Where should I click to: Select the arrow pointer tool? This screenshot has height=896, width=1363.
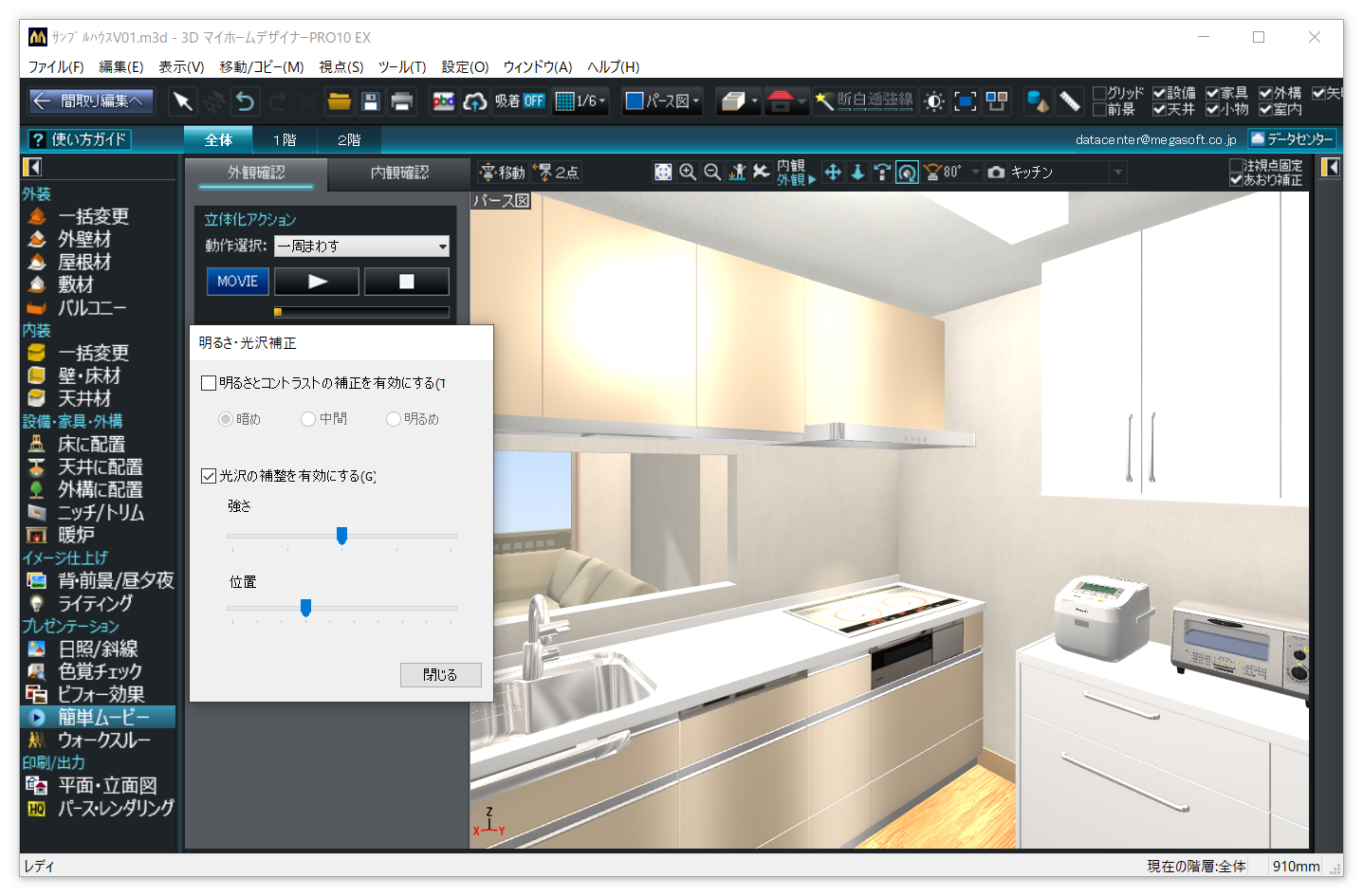[182, 101]
